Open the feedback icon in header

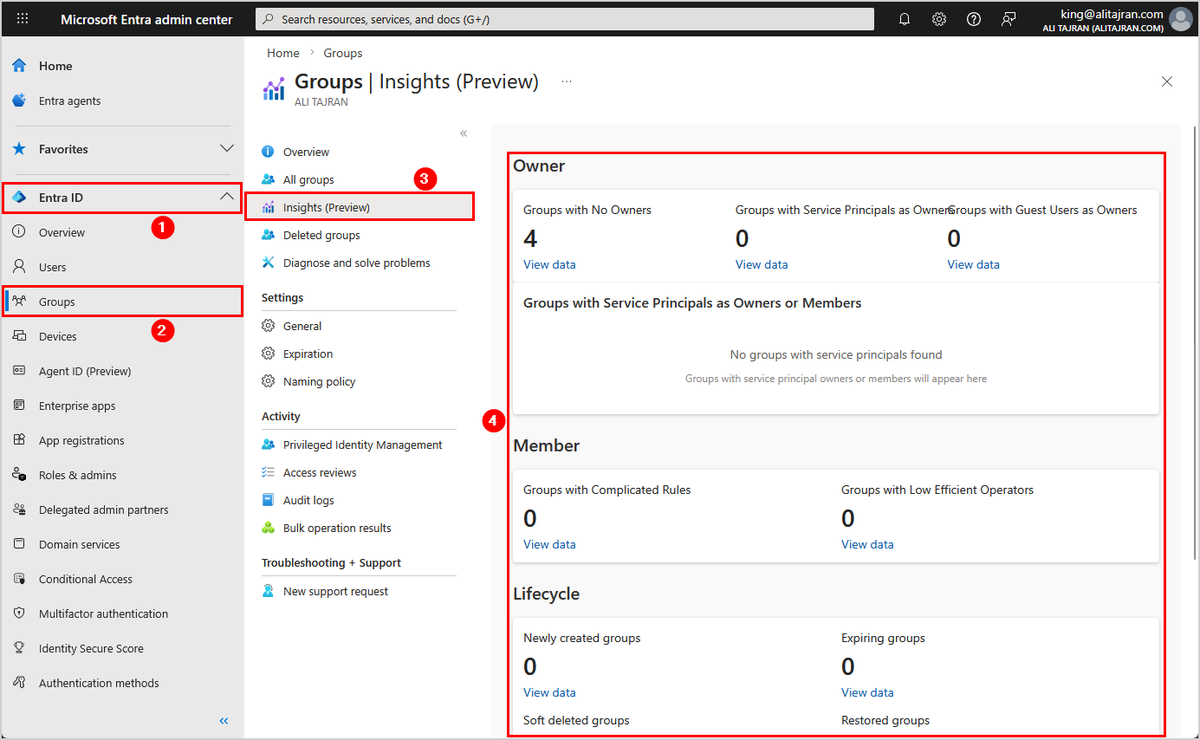pyautogui.click(x=1008, y=19)
